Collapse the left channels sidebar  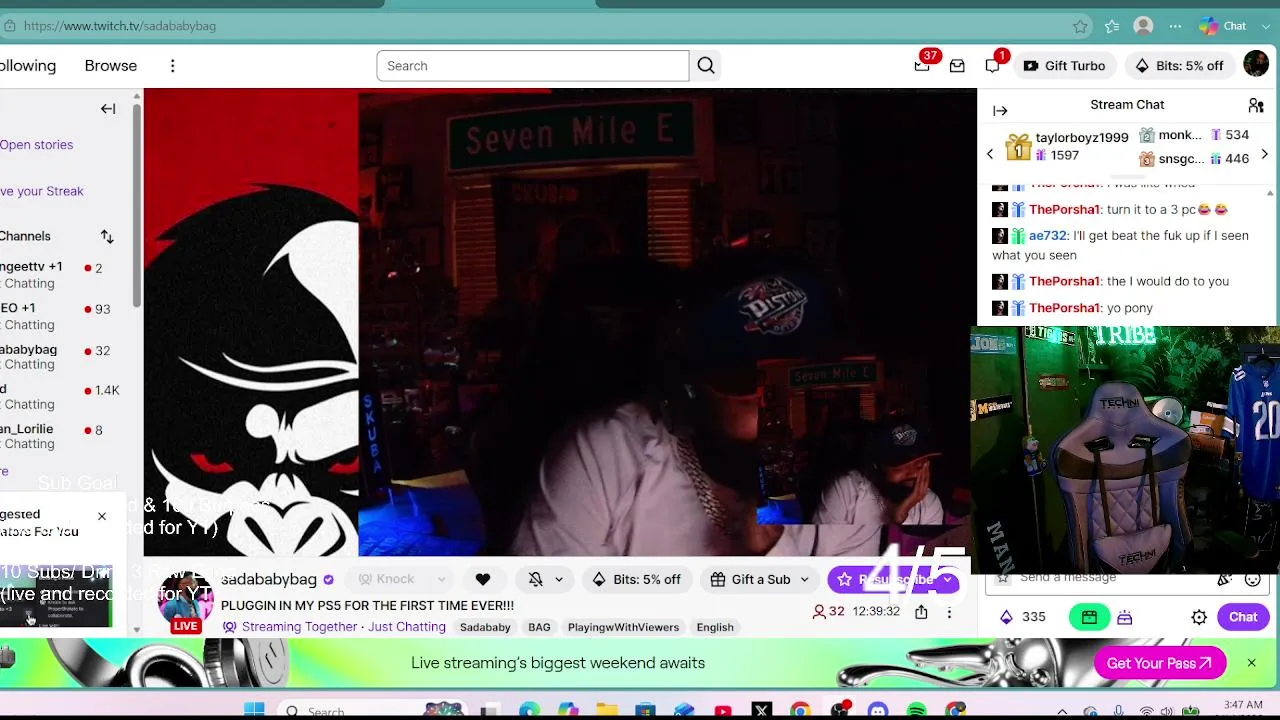point(108,109)
